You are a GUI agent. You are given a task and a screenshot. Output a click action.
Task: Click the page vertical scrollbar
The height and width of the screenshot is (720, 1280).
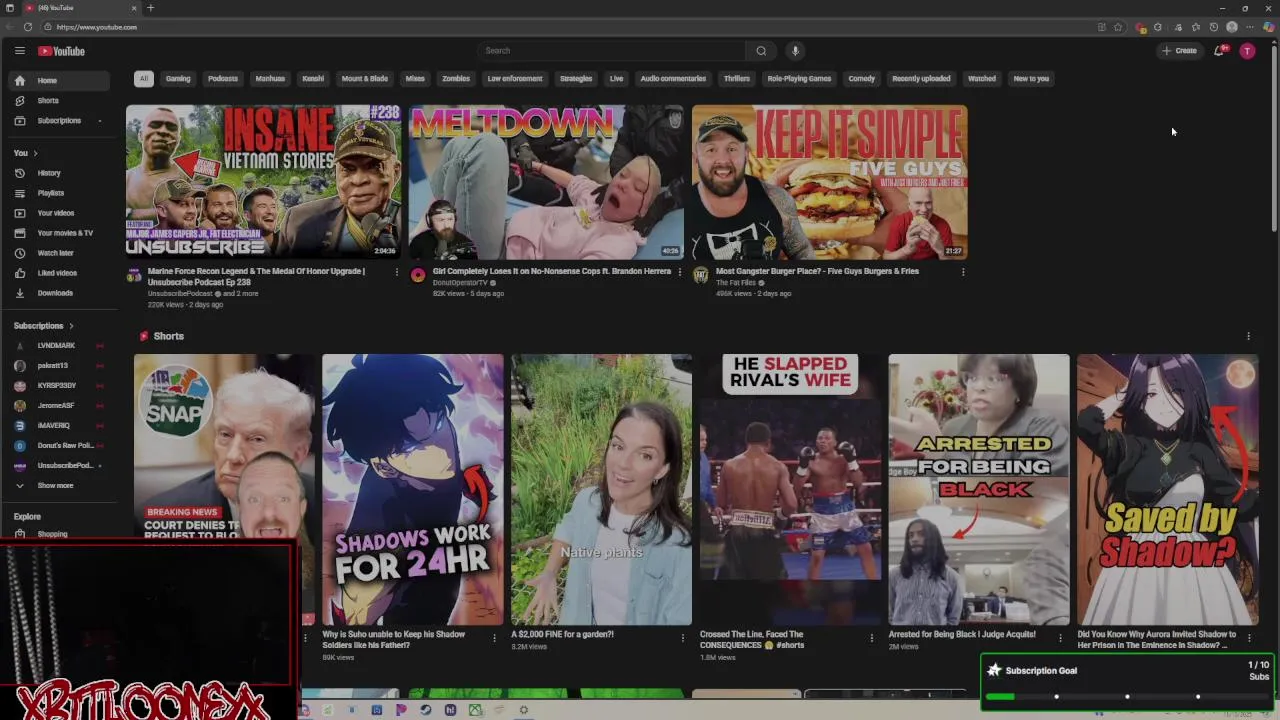coord(1274,140)
